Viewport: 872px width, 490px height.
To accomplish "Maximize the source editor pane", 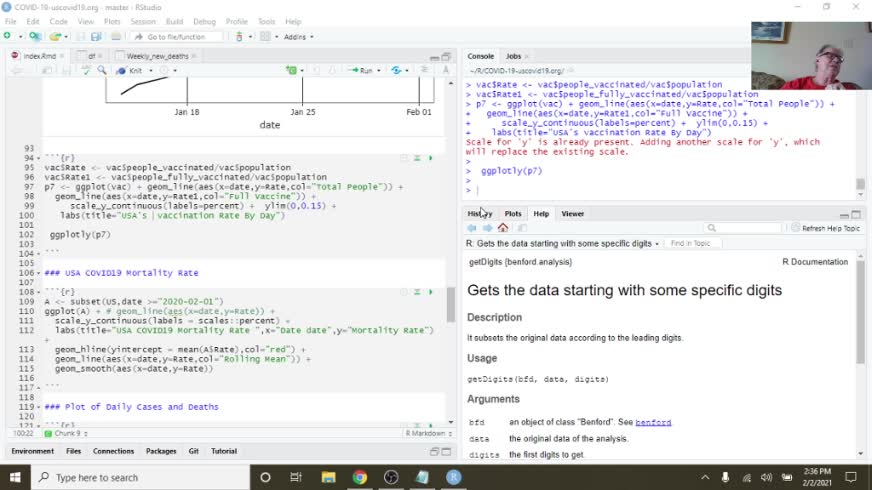I will tap(446, 57).
